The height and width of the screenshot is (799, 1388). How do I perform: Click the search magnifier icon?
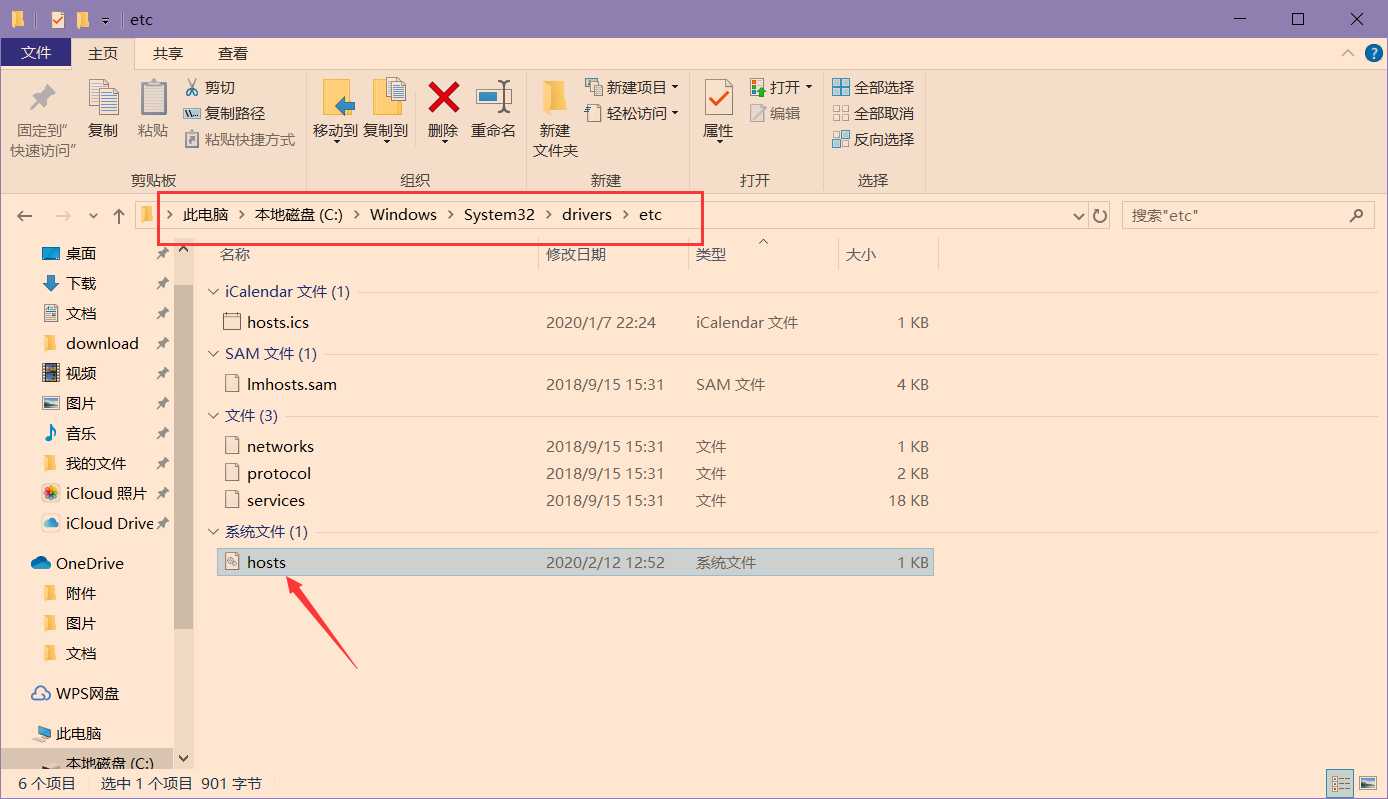pyautogui.click(x=1357, y=215)
